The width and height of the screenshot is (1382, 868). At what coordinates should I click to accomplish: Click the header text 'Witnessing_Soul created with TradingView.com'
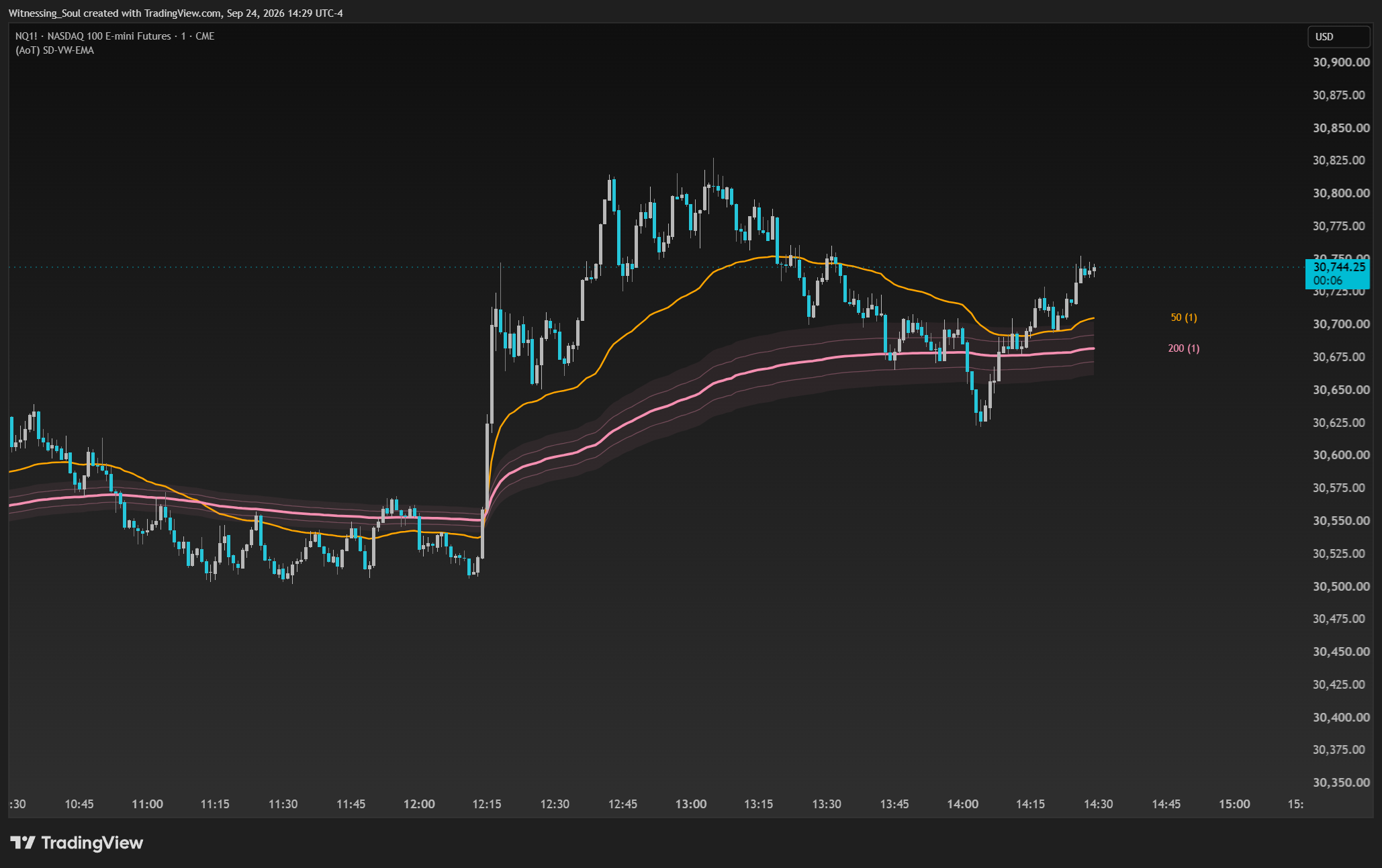coord(115,13)
